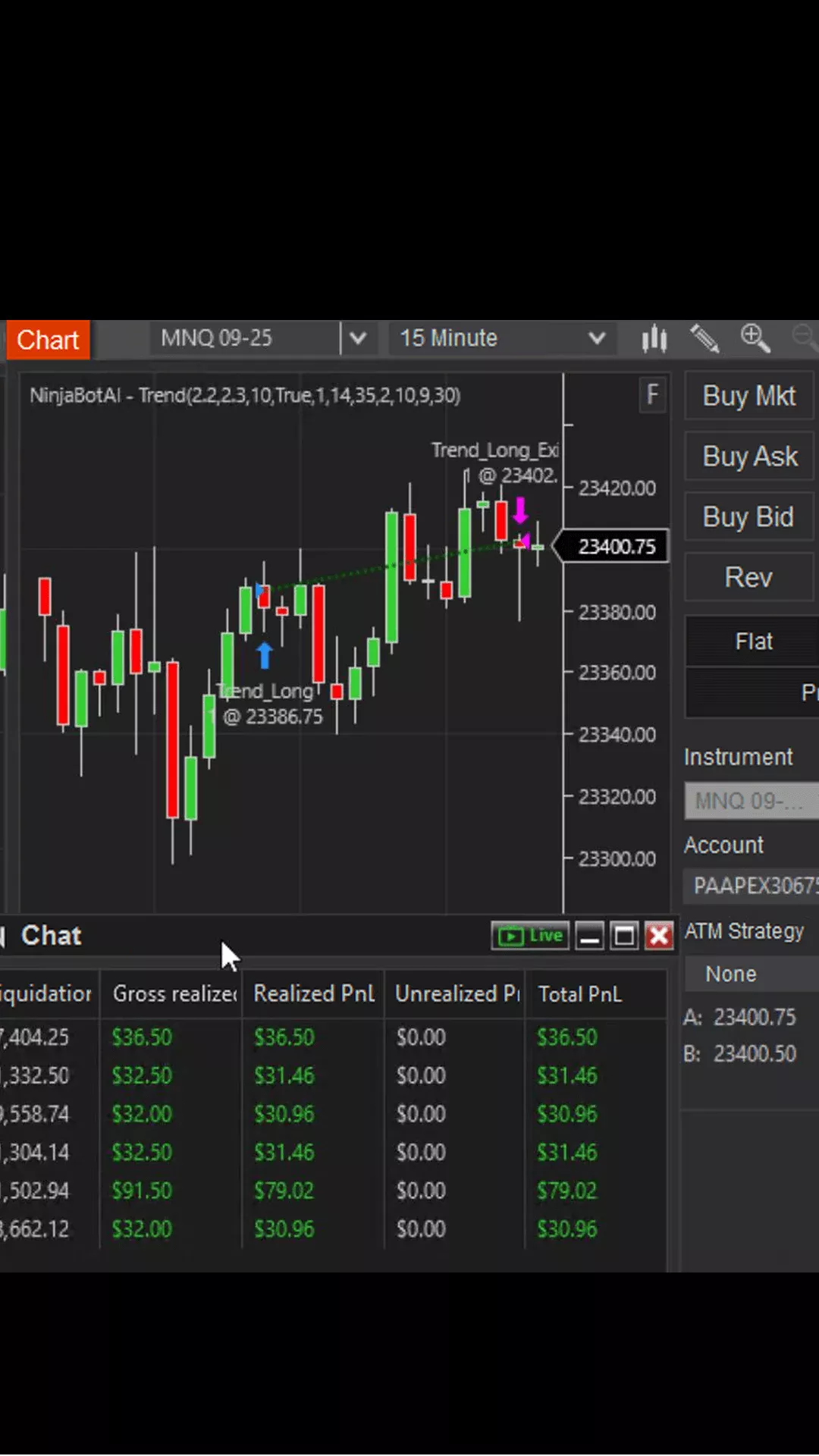Open the ATM Strategy None dropdown
The height and width of the screenshot is (1456, 819).
point(751,974)
